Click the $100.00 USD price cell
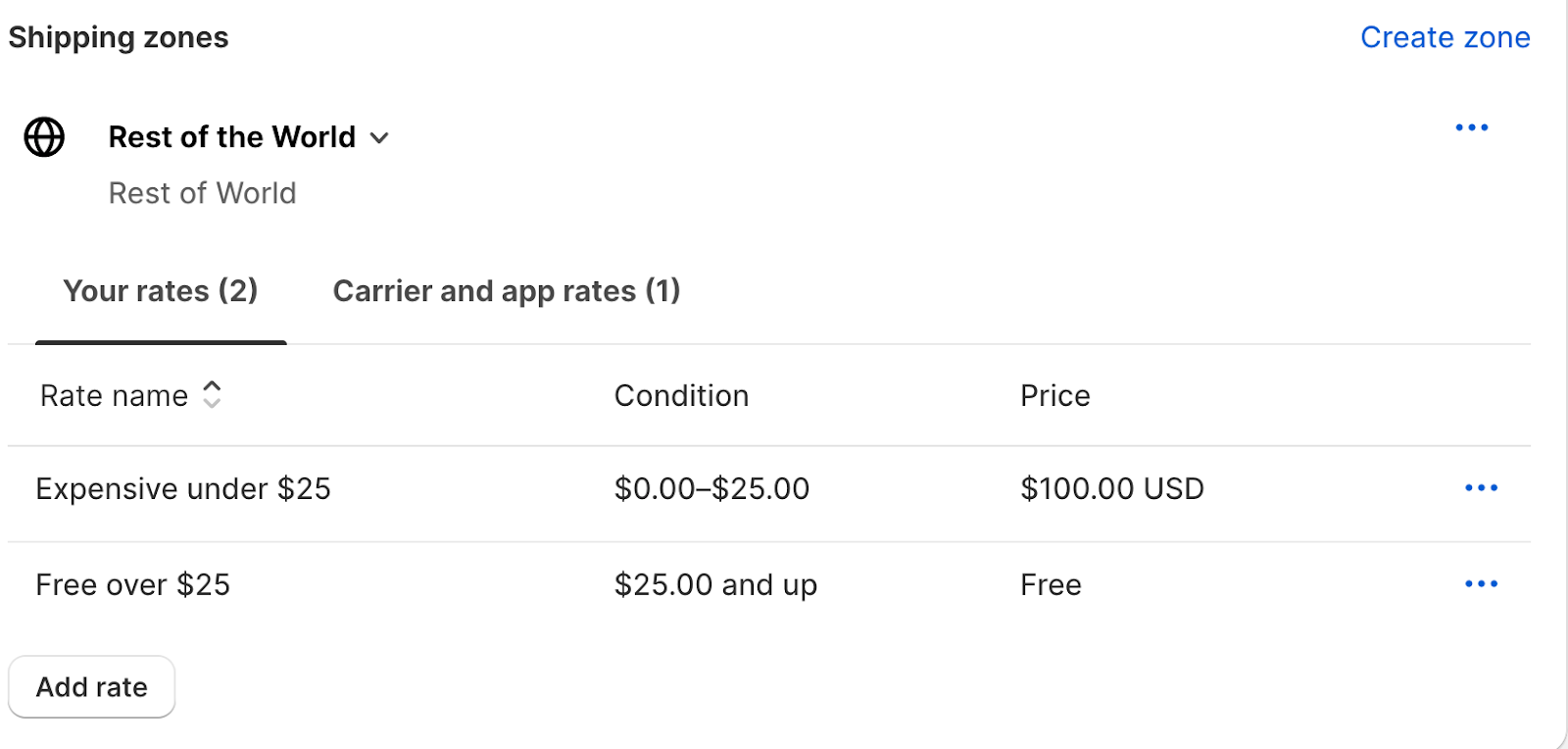Image resolution: width=1568 pixels, height=749 pixels. 1112,488
